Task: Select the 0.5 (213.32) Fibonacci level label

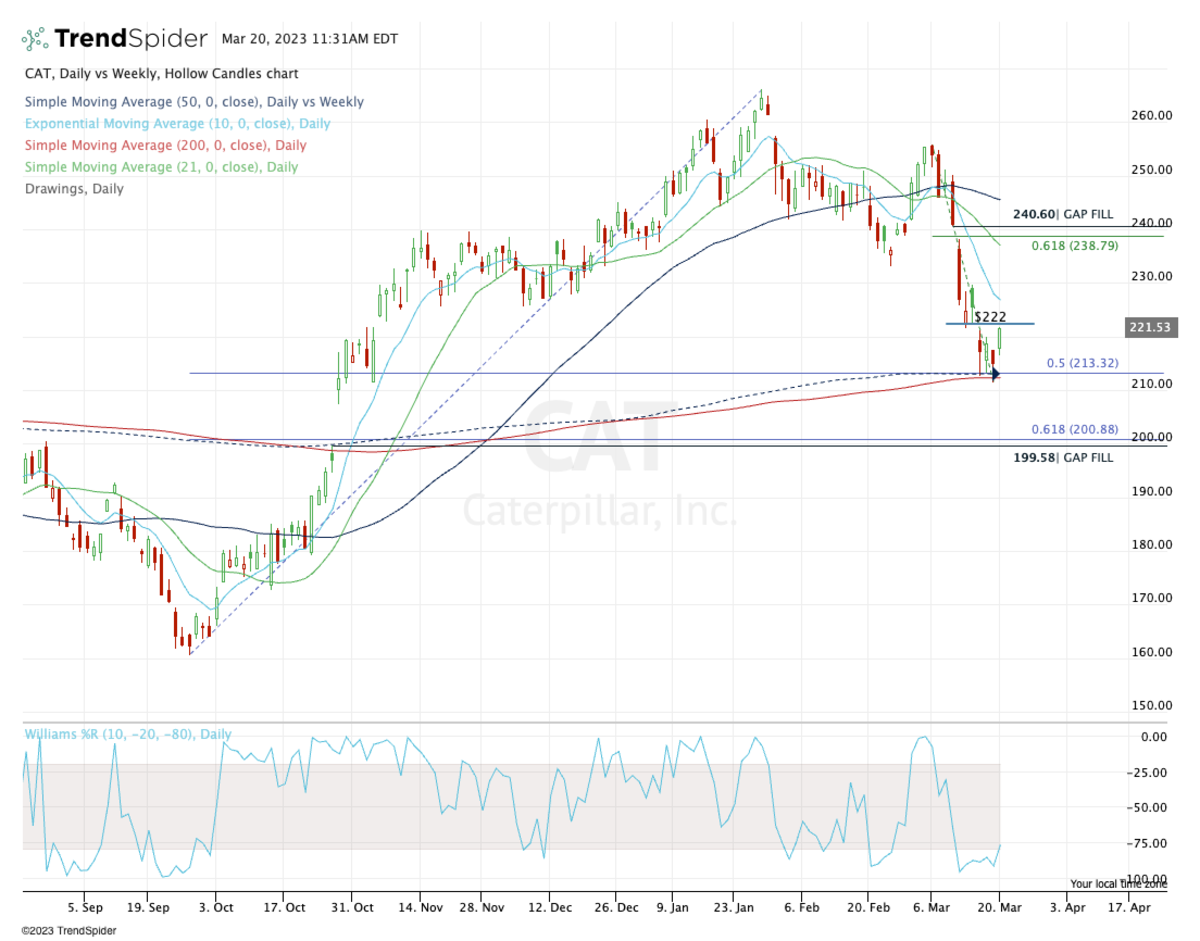Action: 1082,363
